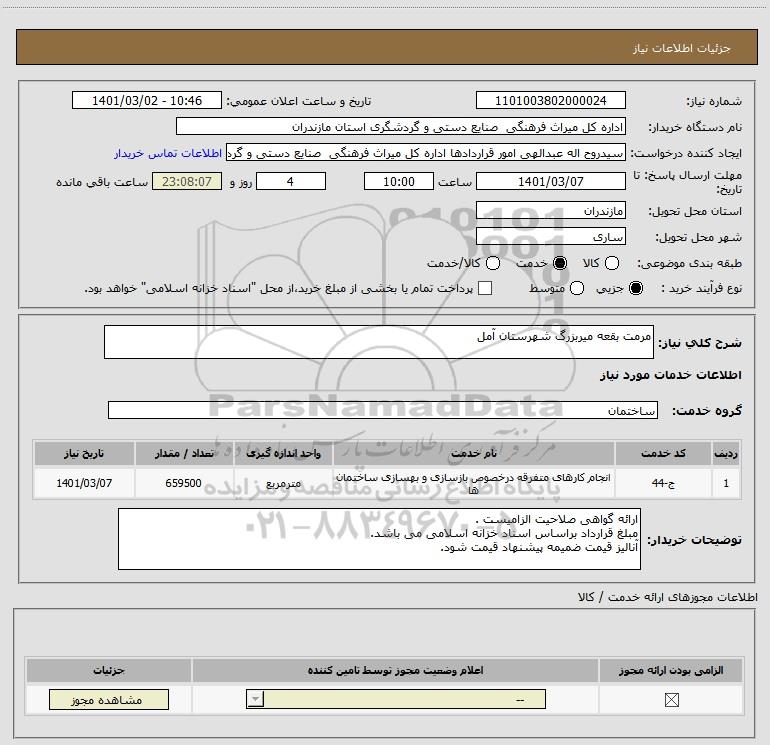The width and height of the screenshot is (770, 745).
Task: Click the الزامی بودن ارائه مجوز header
Action: tap(671, 670)
